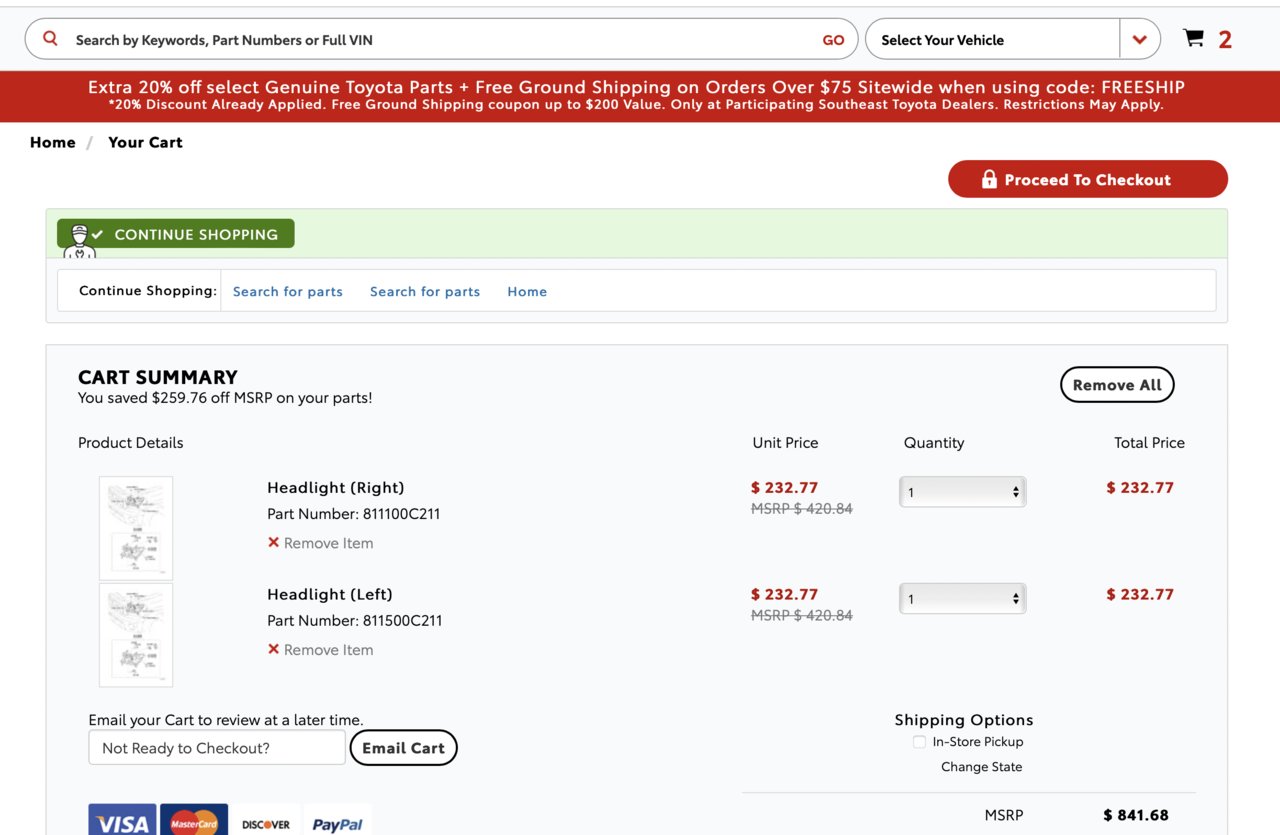Click the keyword search input field
Viewport: 1280px width, 835px height.
coord(442,40)
